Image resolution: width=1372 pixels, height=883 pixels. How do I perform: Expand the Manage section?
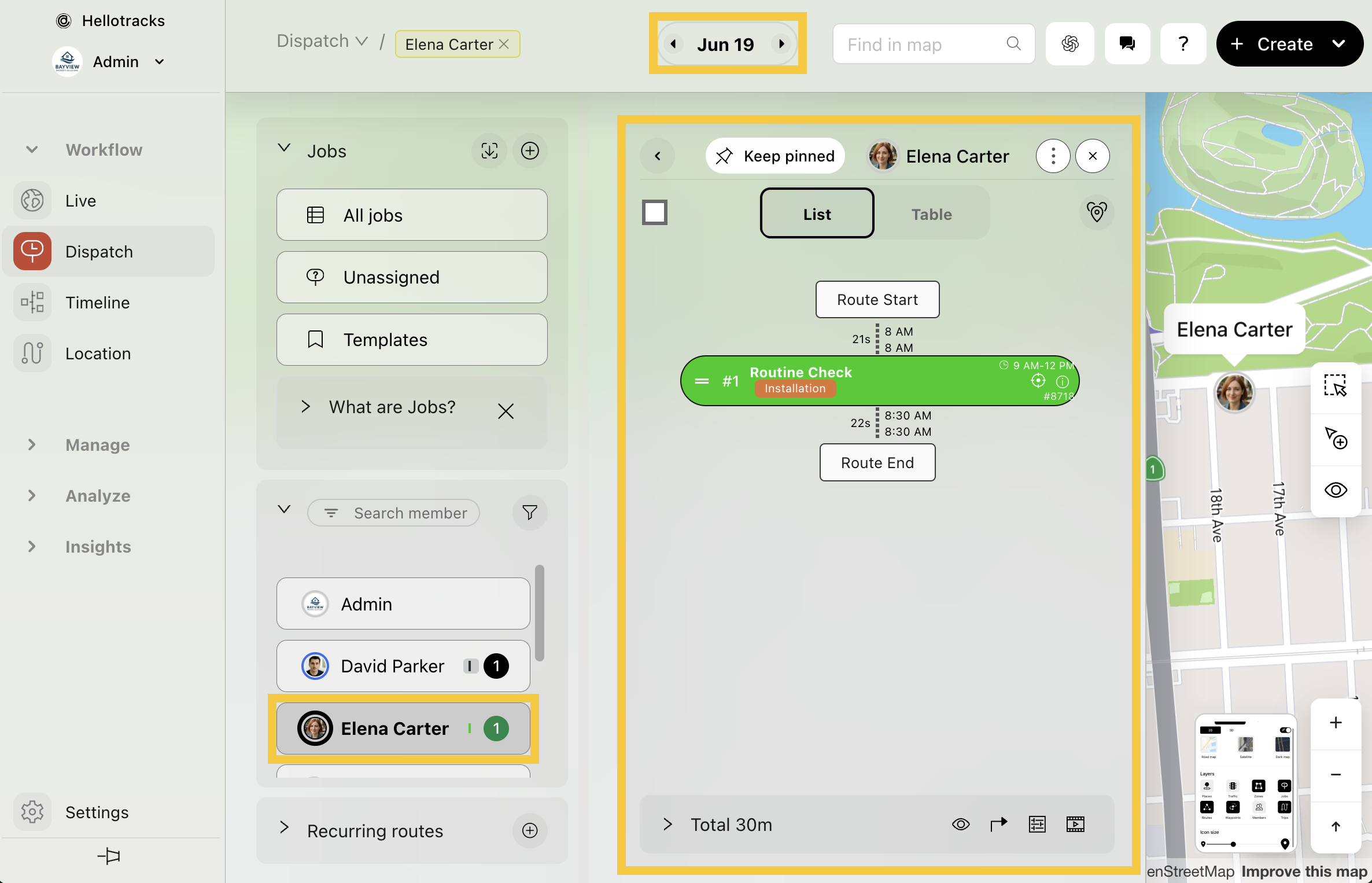click(32, 445)
